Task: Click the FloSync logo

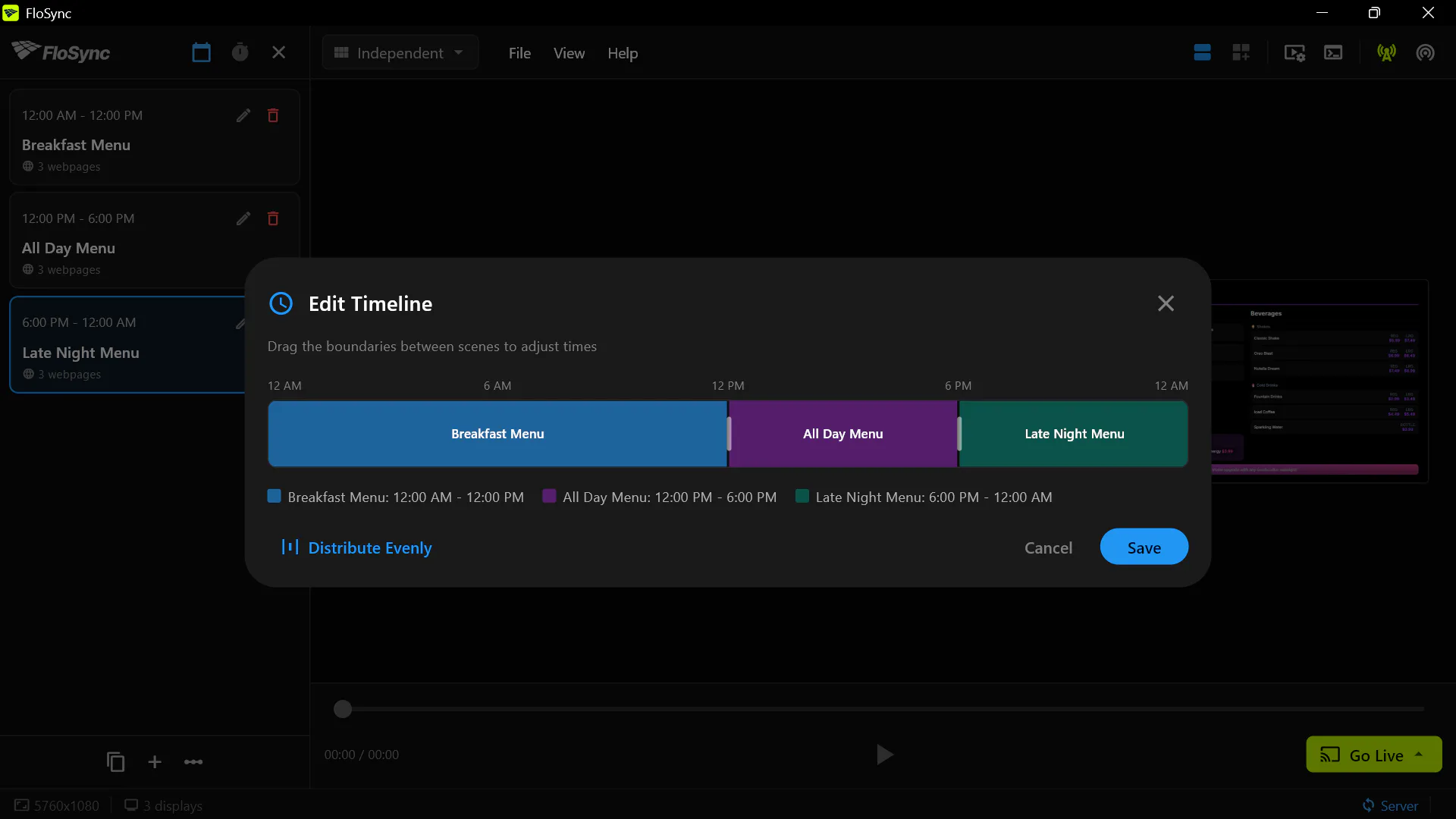Action: point(61,52)
